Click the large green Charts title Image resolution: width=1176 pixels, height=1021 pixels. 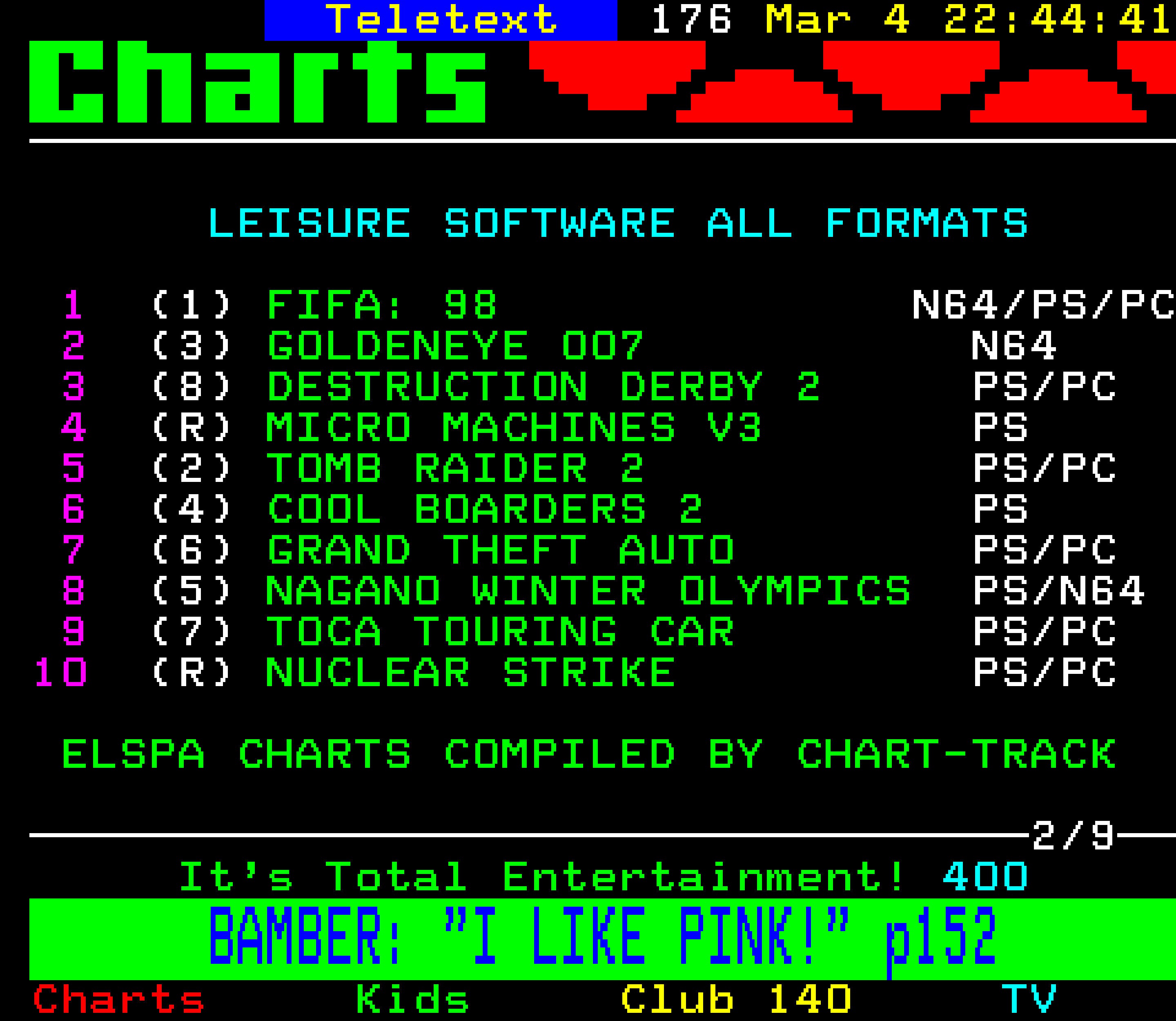[x=257, y=81]
